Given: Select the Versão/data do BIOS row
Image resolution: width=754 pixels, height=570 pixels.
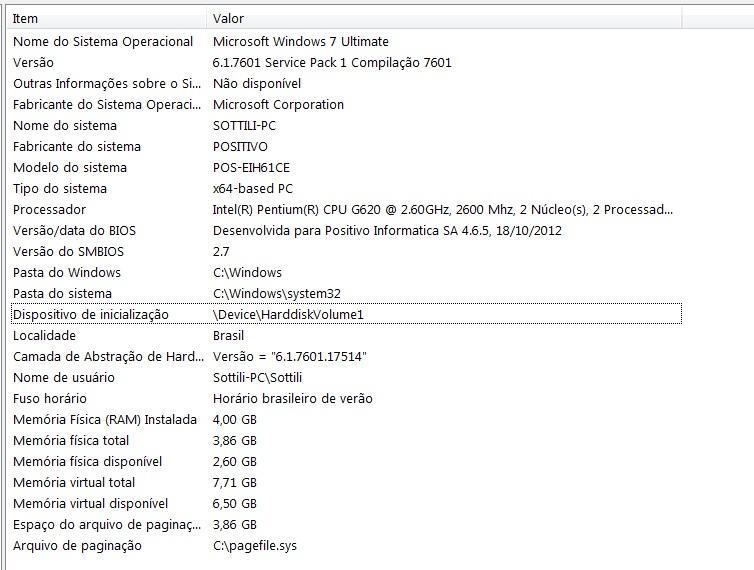Looking at the screenshot, I should [x=346, y=230].
